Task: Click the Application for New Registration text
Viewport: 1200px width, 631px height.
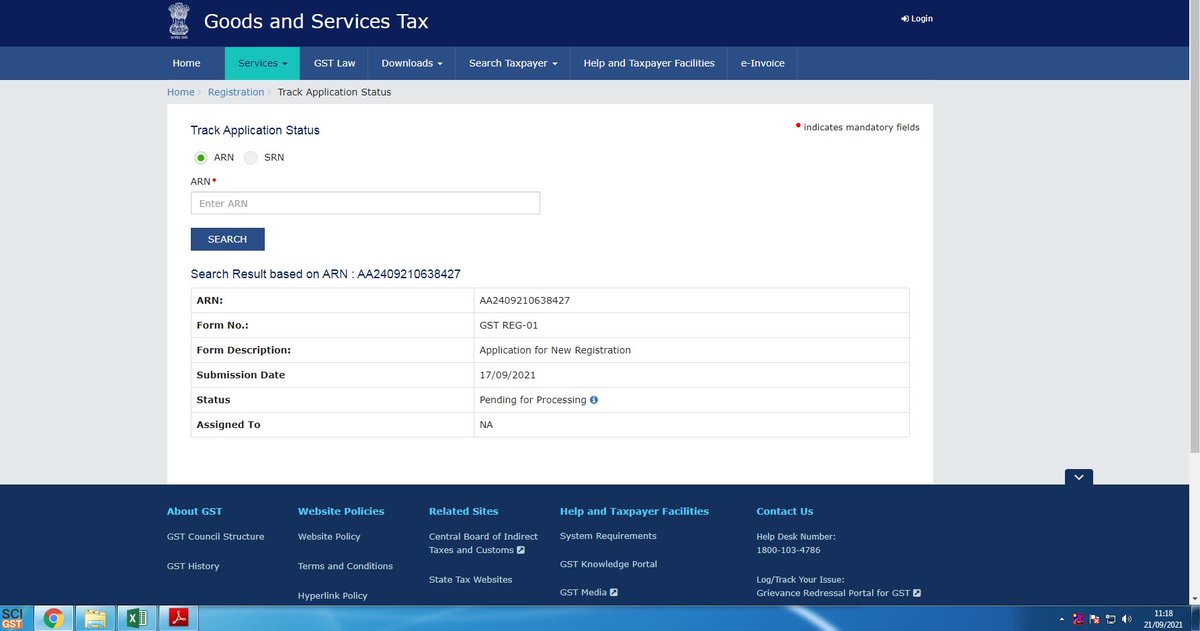Action: (555, 350)
